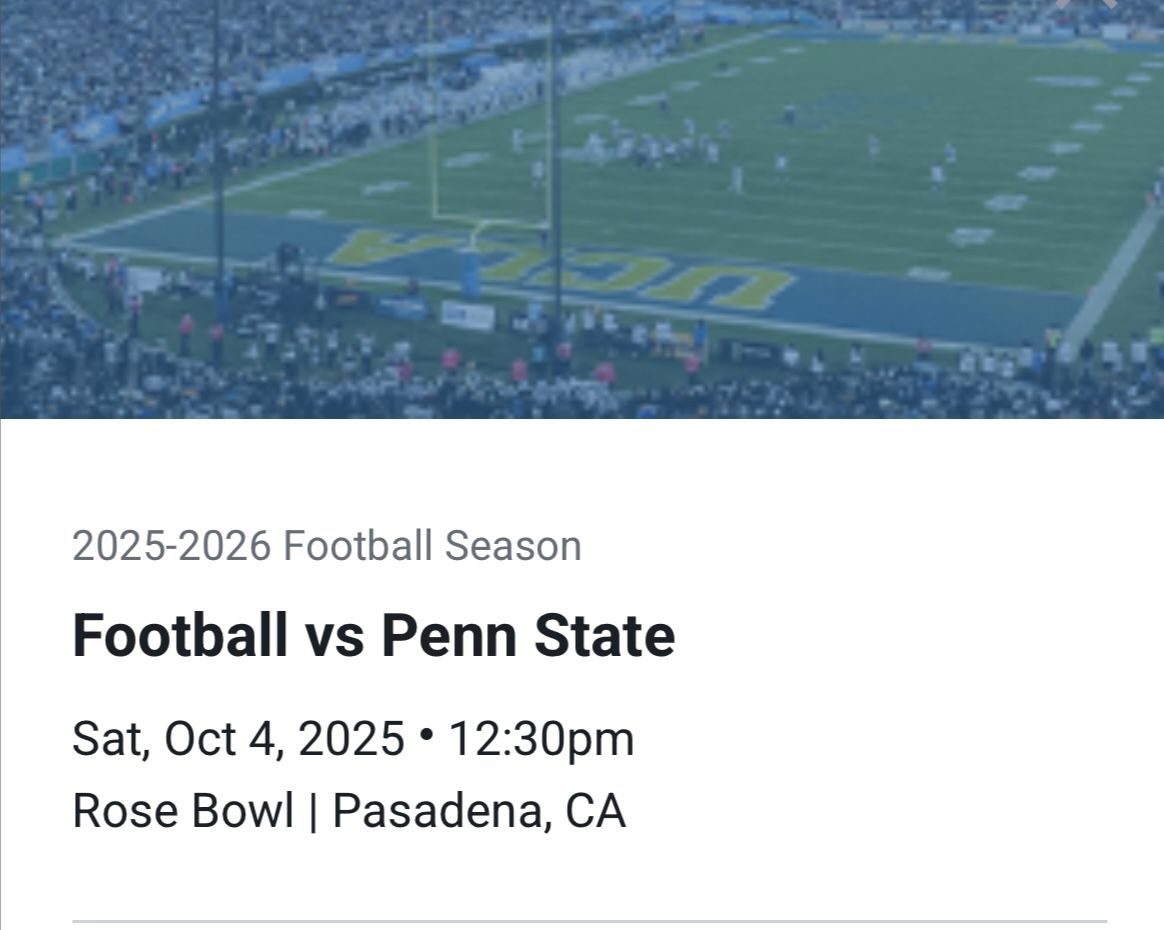This screenshot has height=930, width=1164.
Task: Click the word "Football" in the bold title
Action: click(180, 636)
